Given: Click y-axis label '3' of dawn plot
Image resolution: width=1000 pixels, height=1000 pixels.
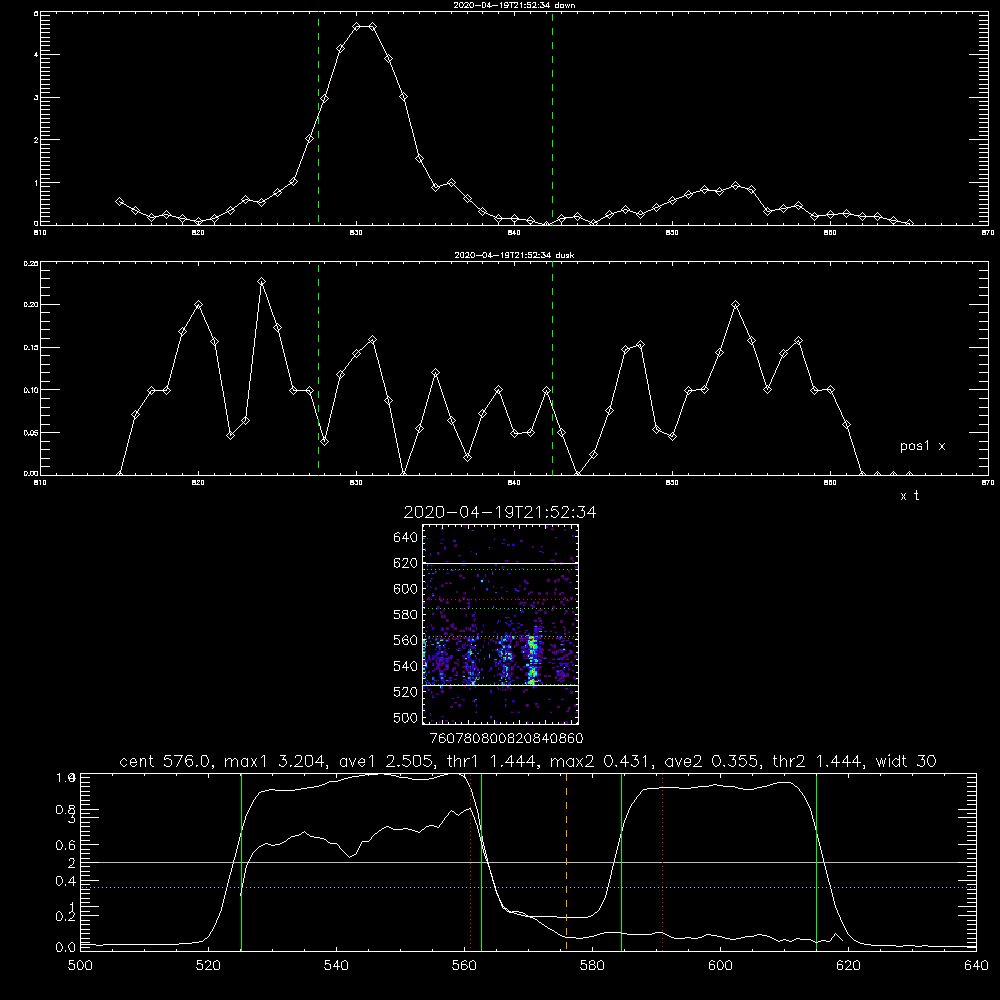Looking at the screenshot, I should tap(36, 98).
